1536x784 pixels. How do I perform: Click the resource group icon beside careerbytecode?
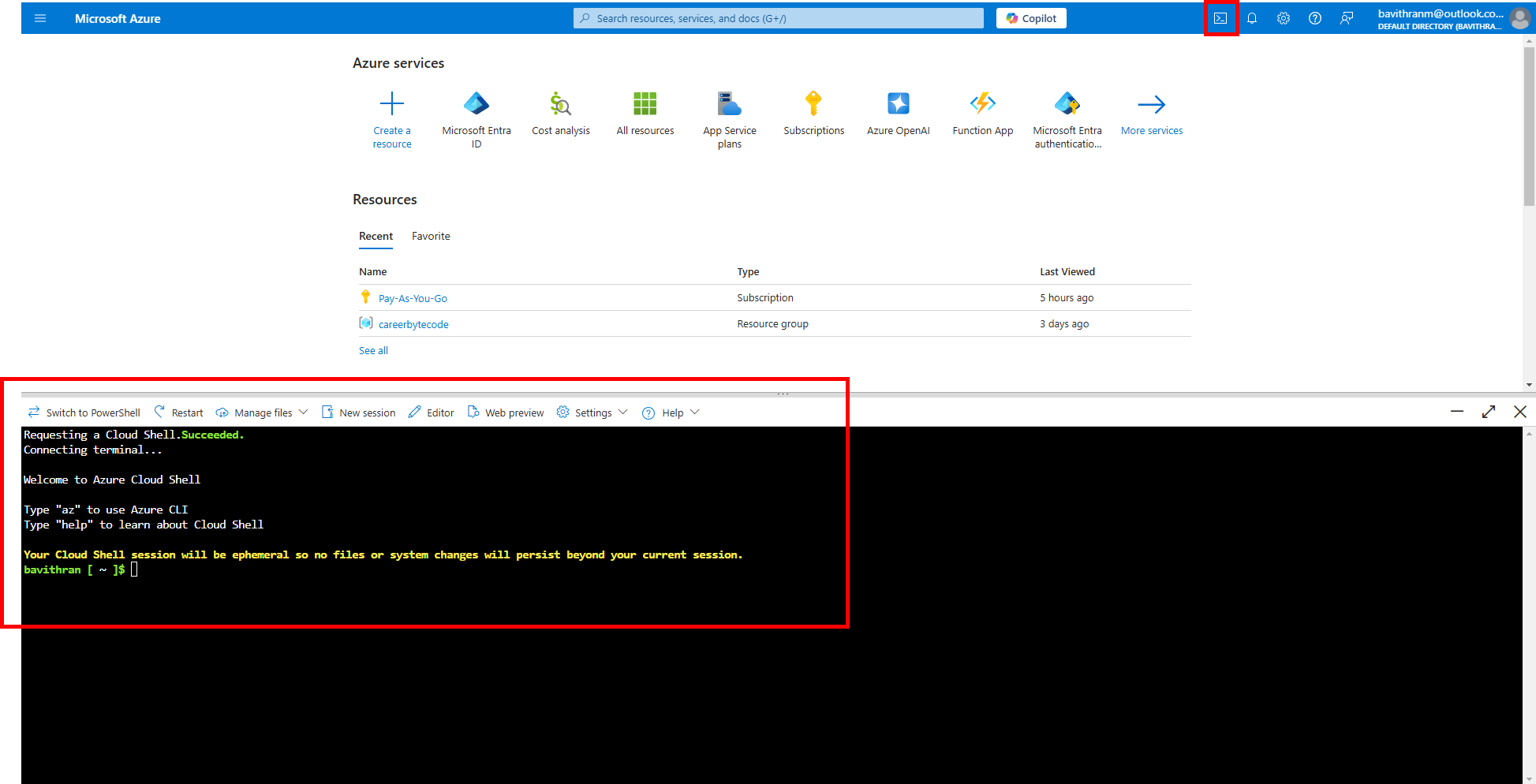[366, 323]
